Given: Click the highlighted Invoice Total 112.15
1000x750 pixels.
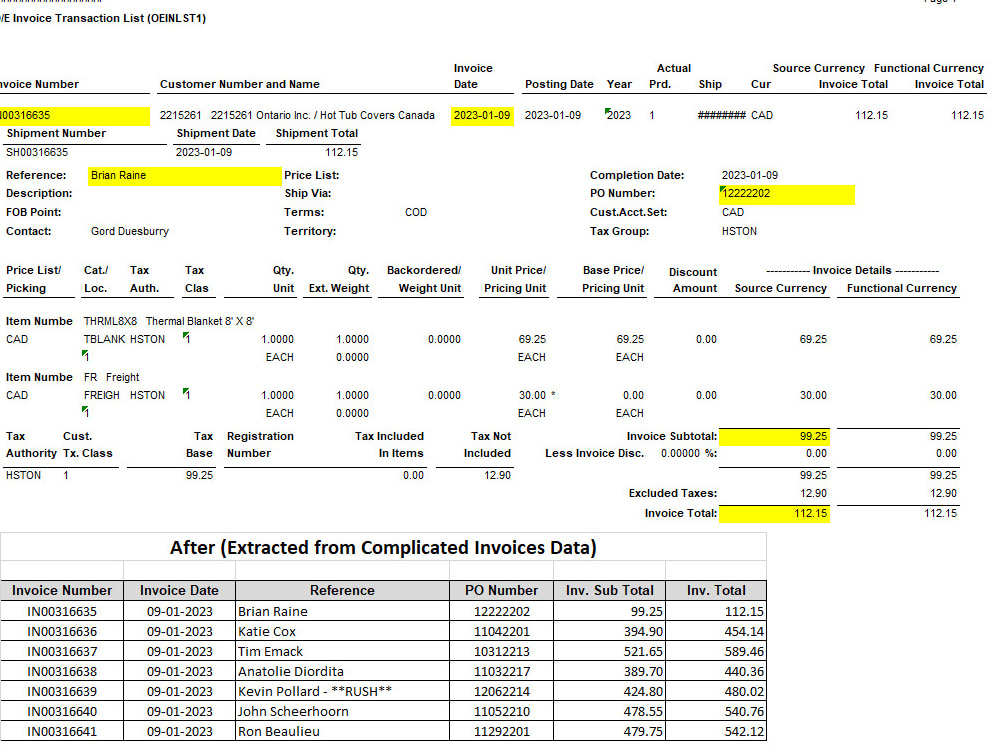Looking at the screenshot, I should pyautogui.click(x=774, y=513).
